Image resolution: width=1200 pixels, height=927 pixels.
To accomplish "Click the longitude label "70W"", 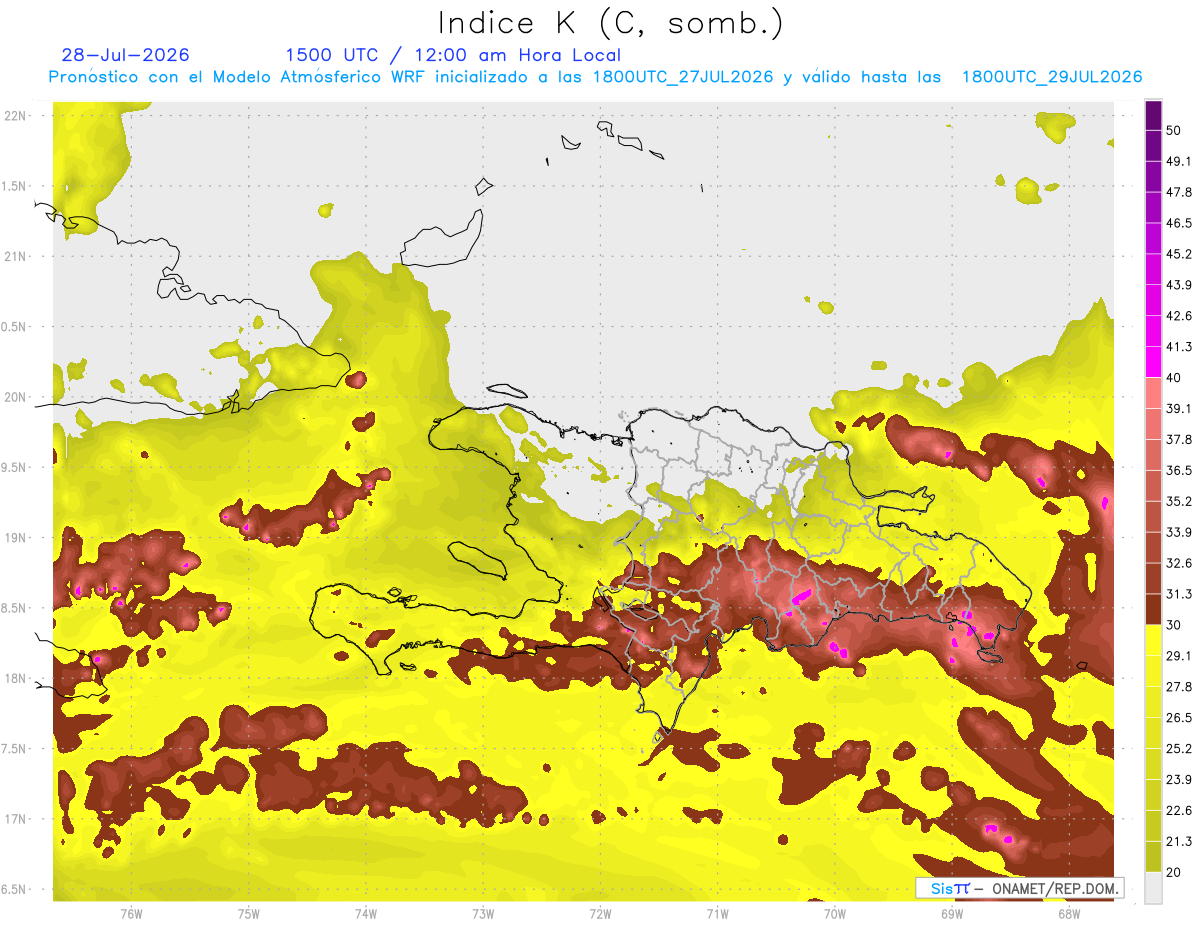I will 835,914.
